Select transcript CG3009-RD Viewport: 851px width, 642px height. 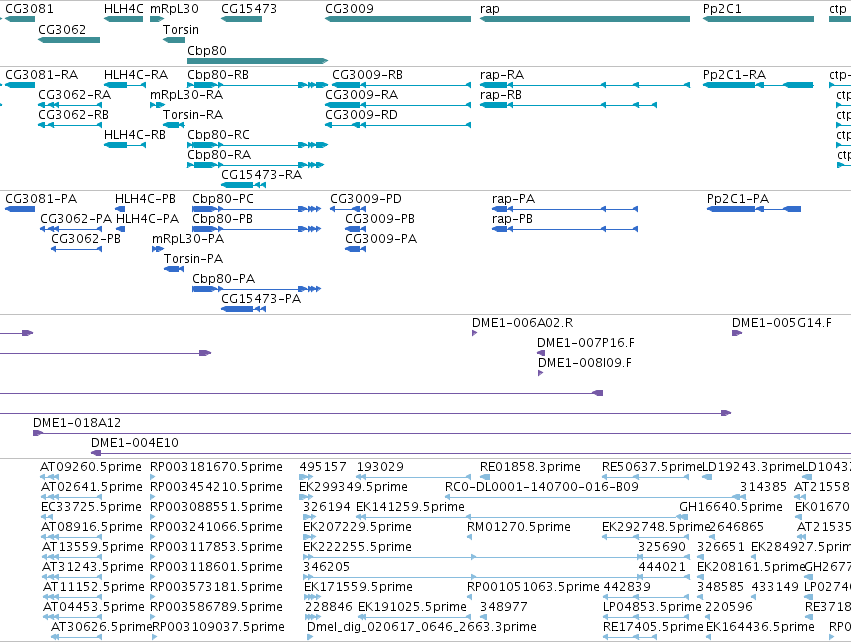pyautogui.click(x=361, y=115)
